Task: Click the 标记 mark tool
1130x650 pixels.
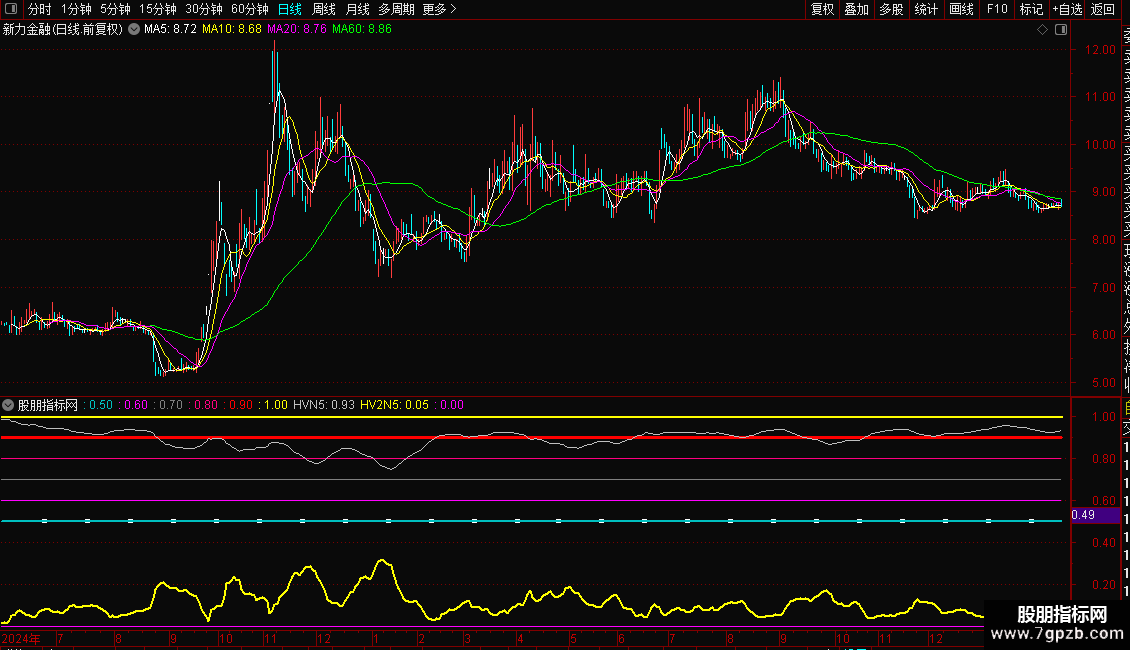Action: click(1031, 9)
